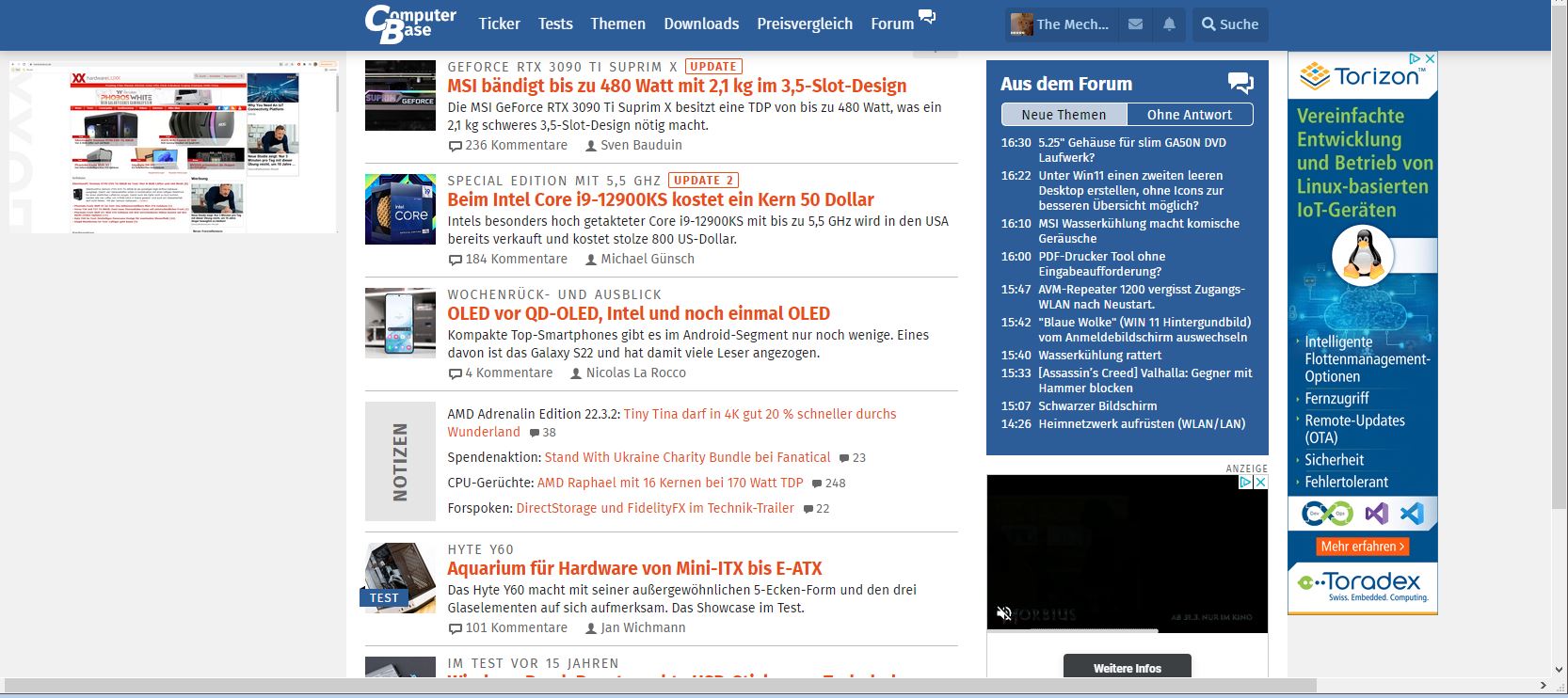Open the Forum menu item

tap(892, 24)
